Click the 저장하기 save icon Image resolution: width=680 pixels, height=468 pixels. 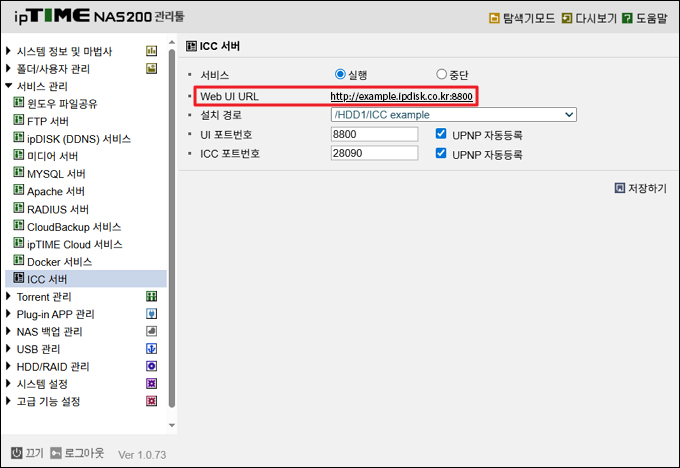(620, 188)
